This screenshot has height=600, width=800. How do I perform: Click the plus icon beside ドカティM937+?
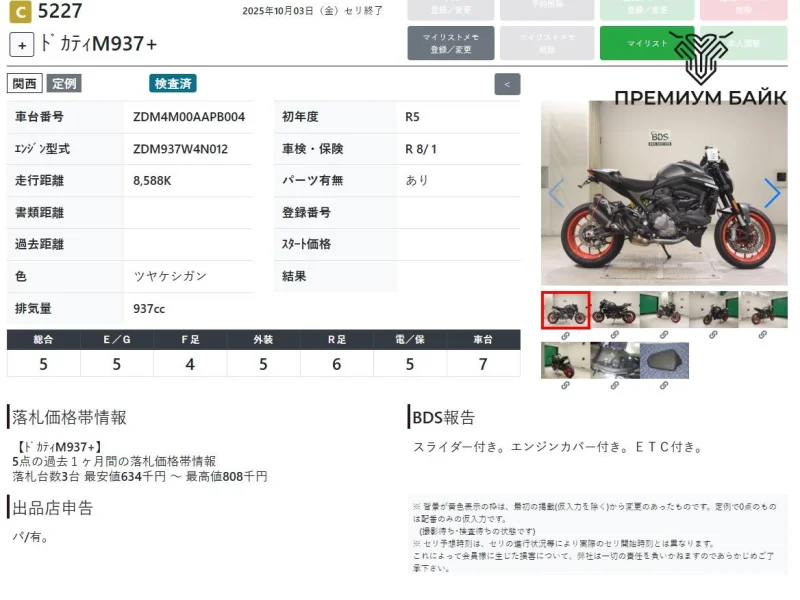click(x=22, y=44)
